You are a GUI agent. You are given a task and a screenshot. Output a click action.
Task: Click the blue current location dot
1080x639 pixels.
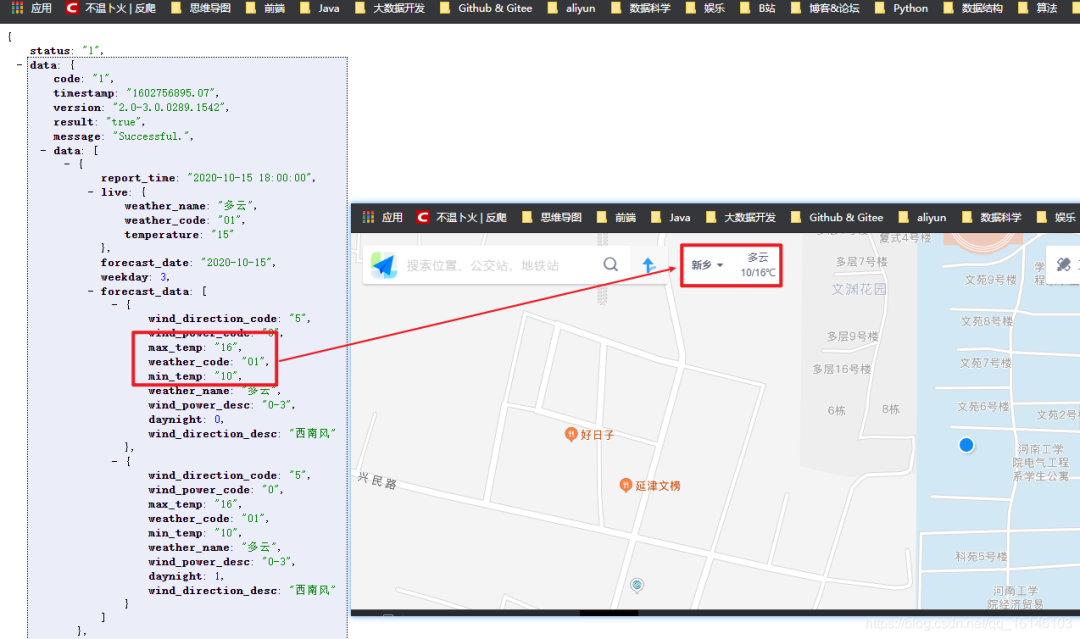[x=966, y=446]
